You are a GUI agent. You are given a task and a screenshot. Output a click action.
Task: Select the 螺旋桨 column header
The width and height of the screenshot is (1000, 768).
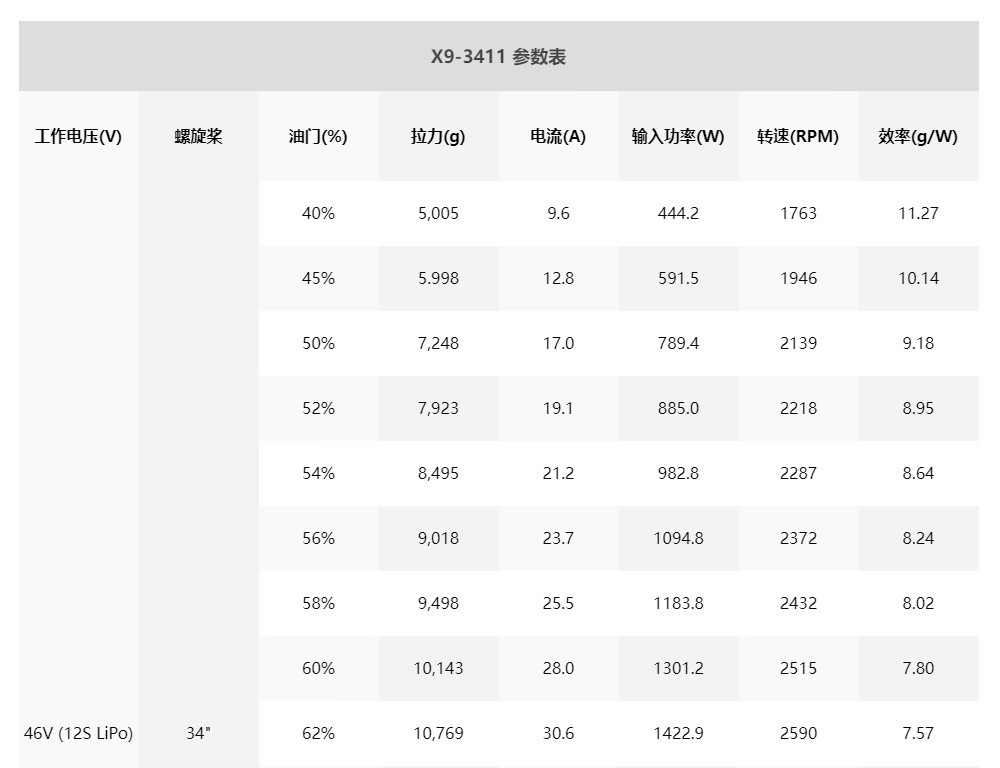198,136
